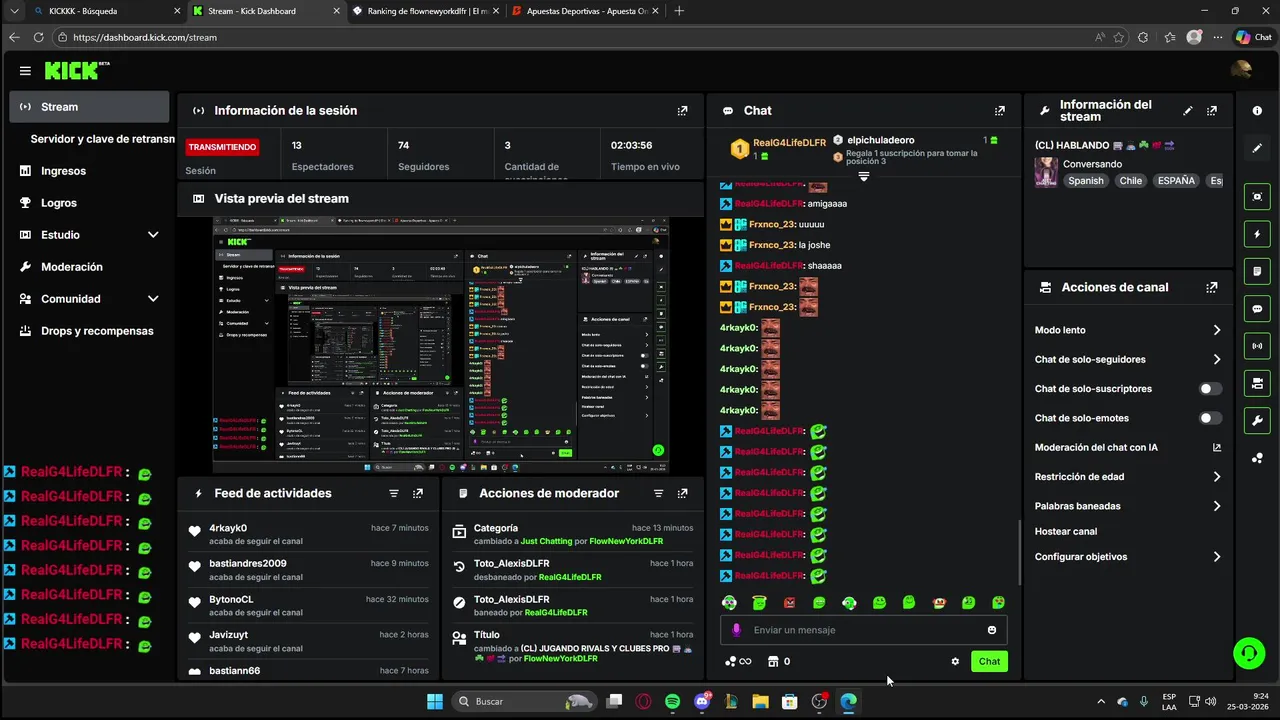Toggle the wrench widget icon in right sidebar

click(1257, 420)
